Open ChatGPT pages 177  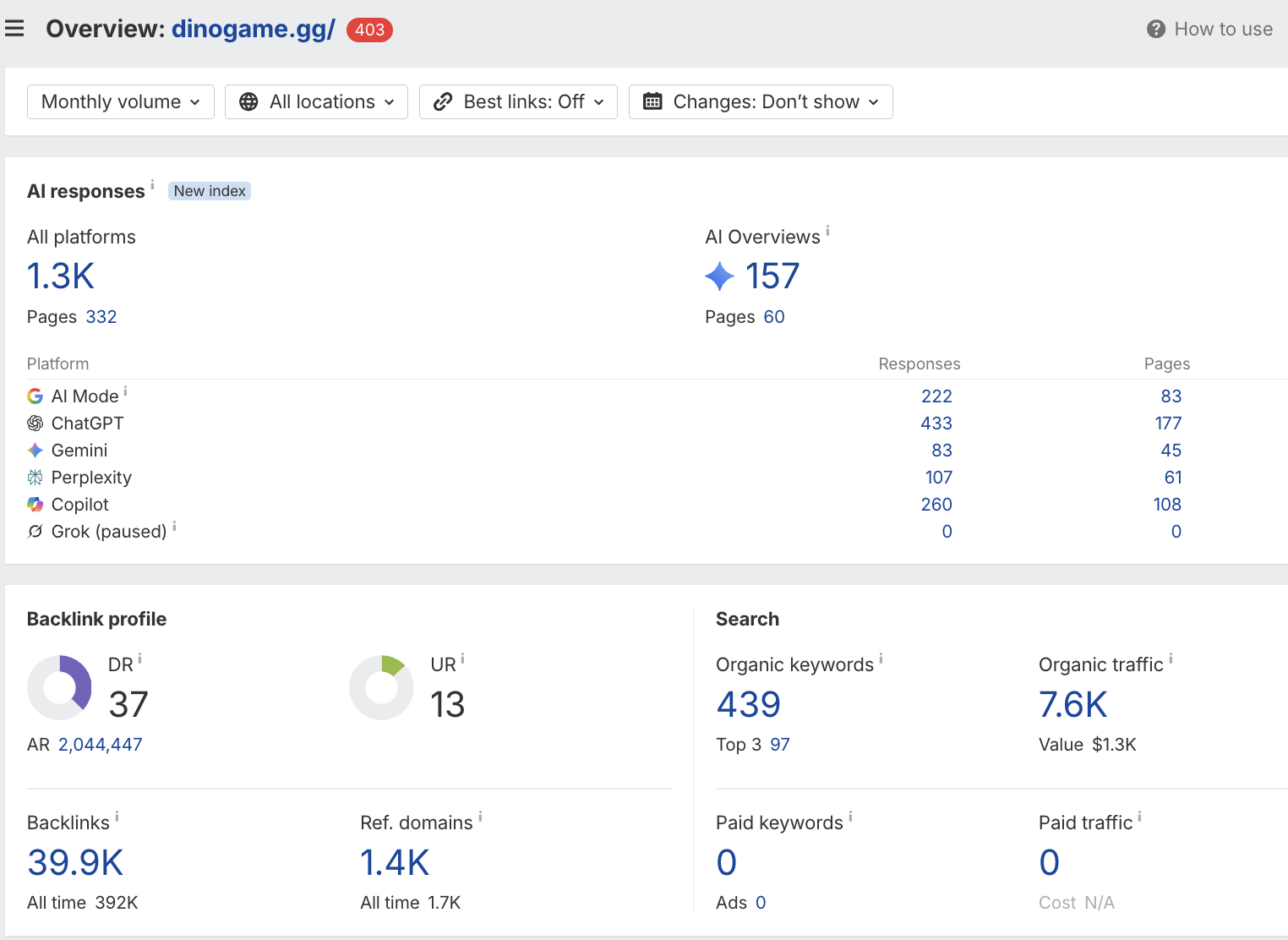point(1168,424)
